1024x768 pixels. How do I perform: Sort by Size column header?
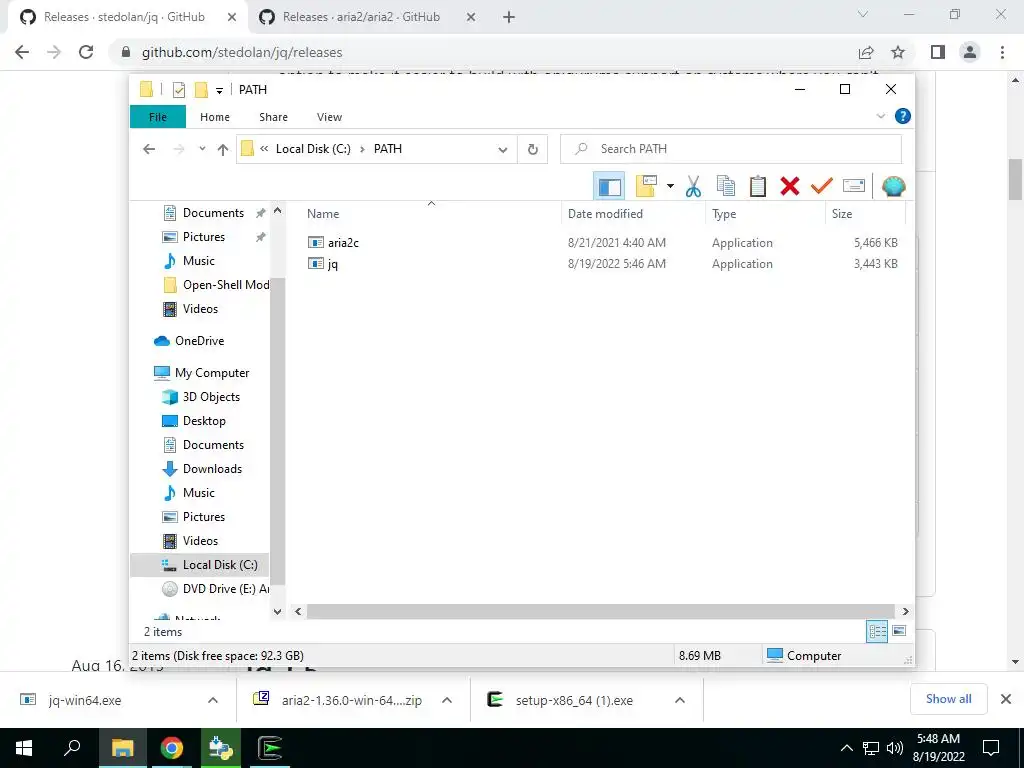pos(865,214)
